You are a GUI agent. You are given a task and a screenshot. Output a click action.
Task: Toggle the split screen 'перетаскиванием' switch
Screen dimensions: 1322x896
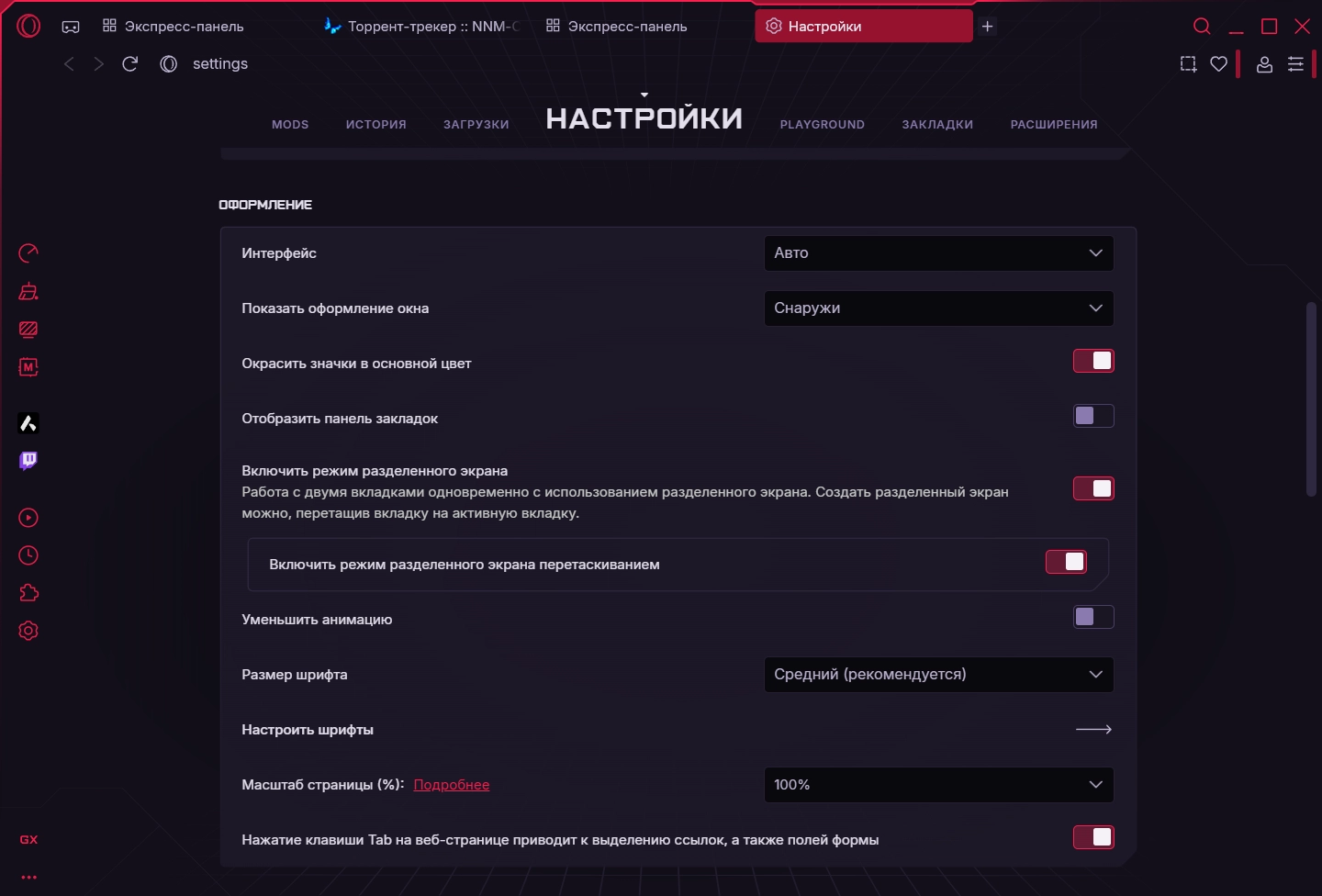[1066, 562]
